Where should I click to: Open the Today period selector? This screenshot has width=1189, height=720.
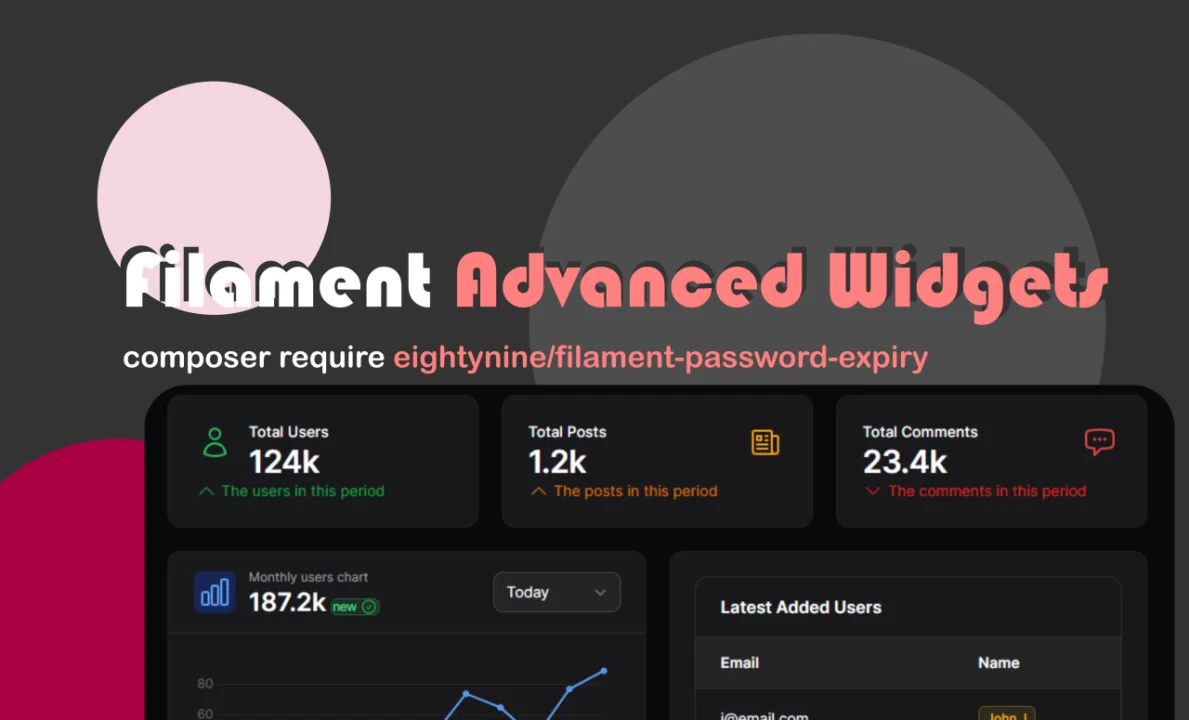(556, 592)
